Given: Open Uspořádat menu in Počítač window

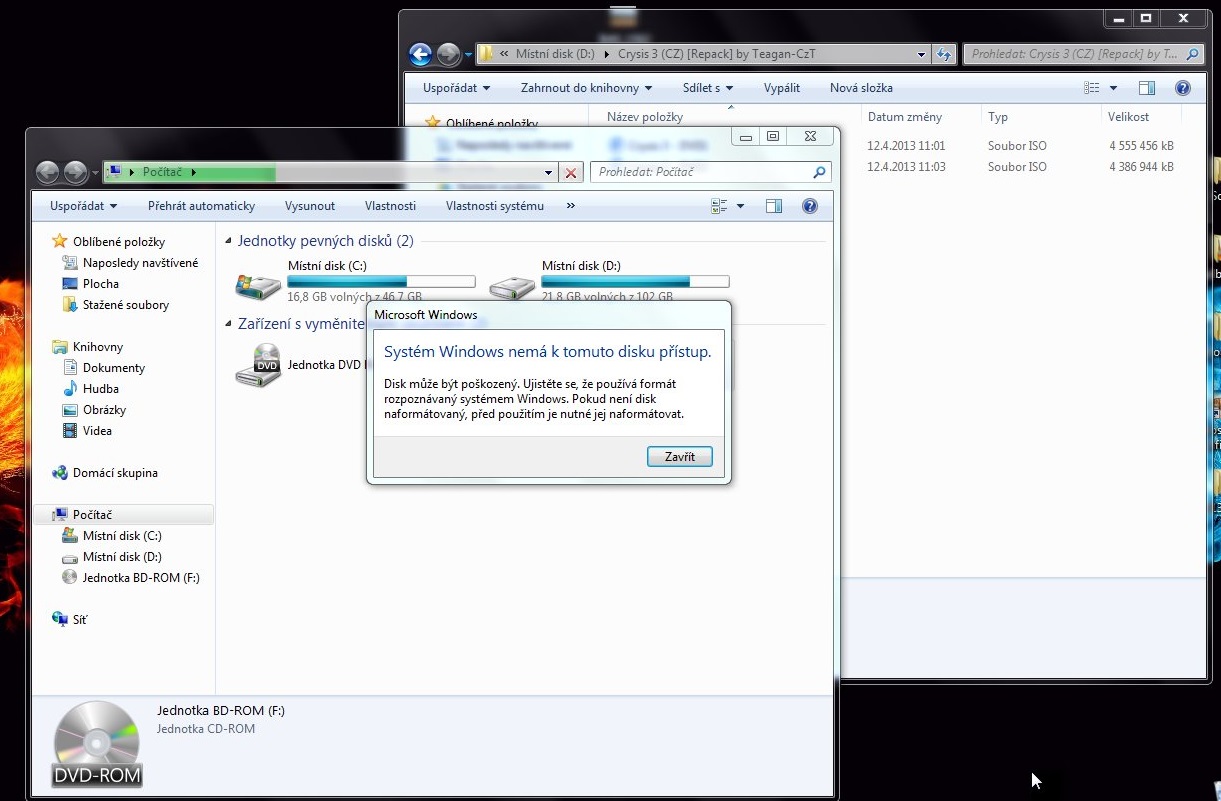Looking at the screenshot, I should [x=85, y=206].
